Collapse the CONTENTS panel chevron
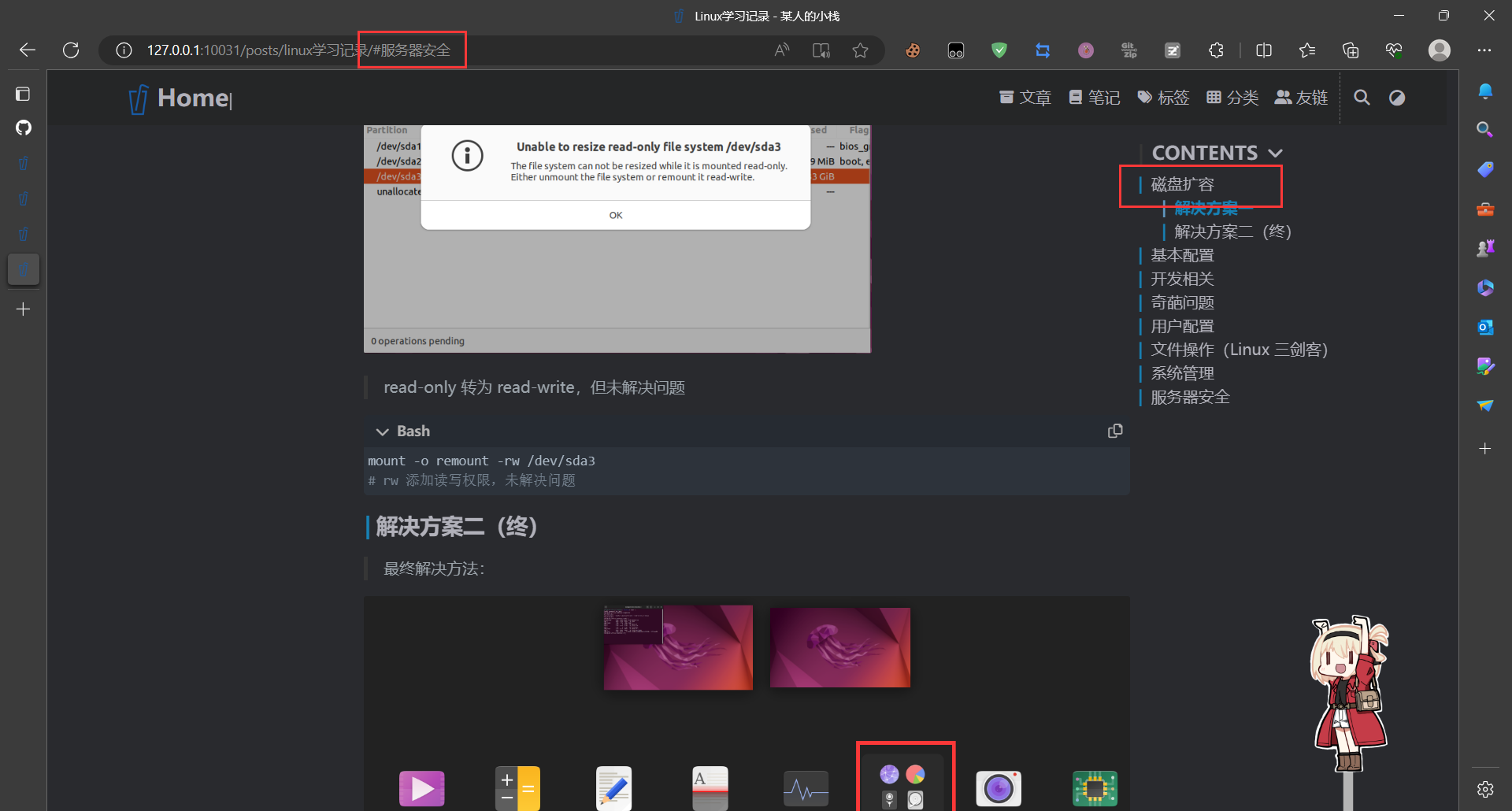Viewport: 1512px width, 811px height. point(1276,152)
